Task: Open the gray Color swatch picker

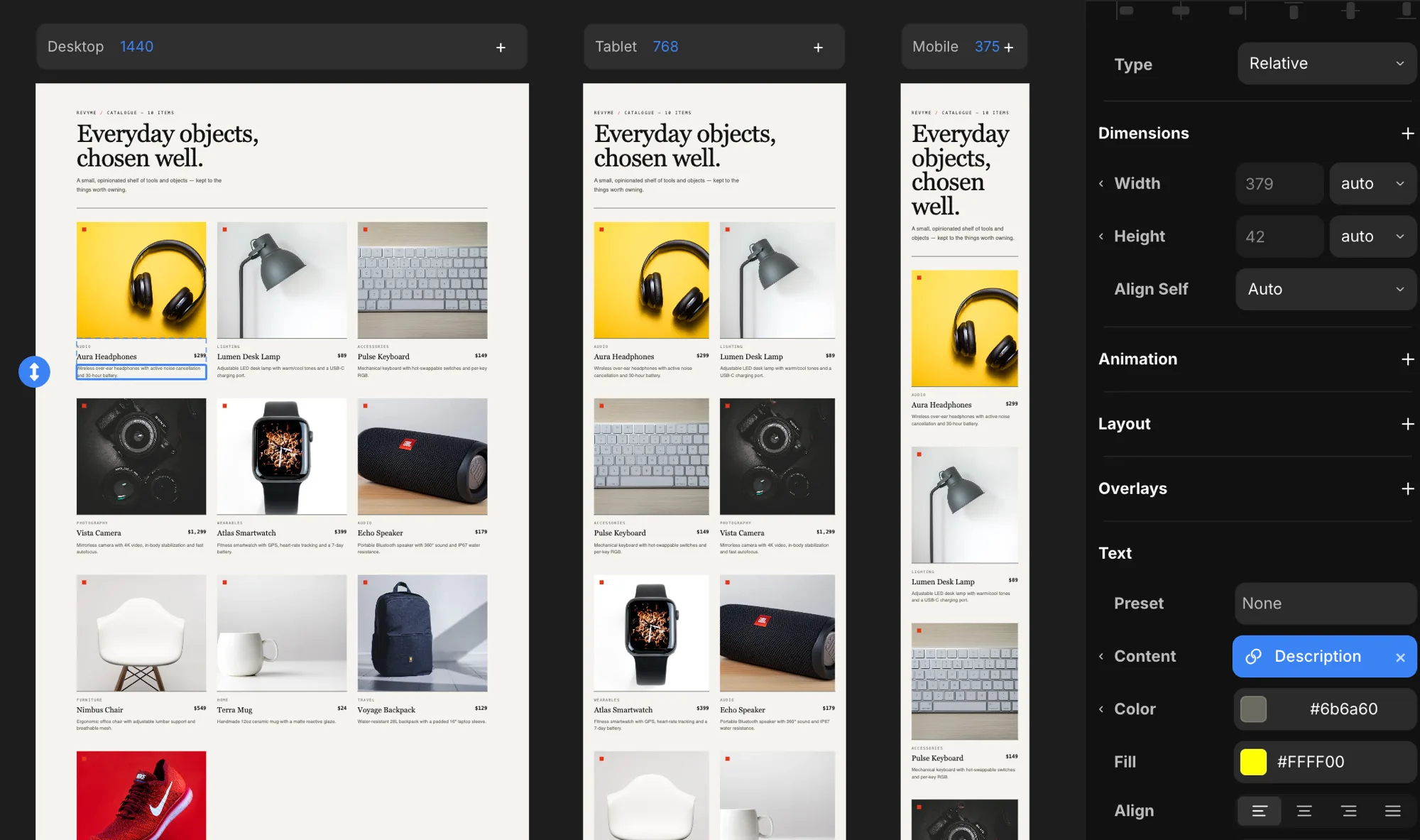Action: [1253, 709]
